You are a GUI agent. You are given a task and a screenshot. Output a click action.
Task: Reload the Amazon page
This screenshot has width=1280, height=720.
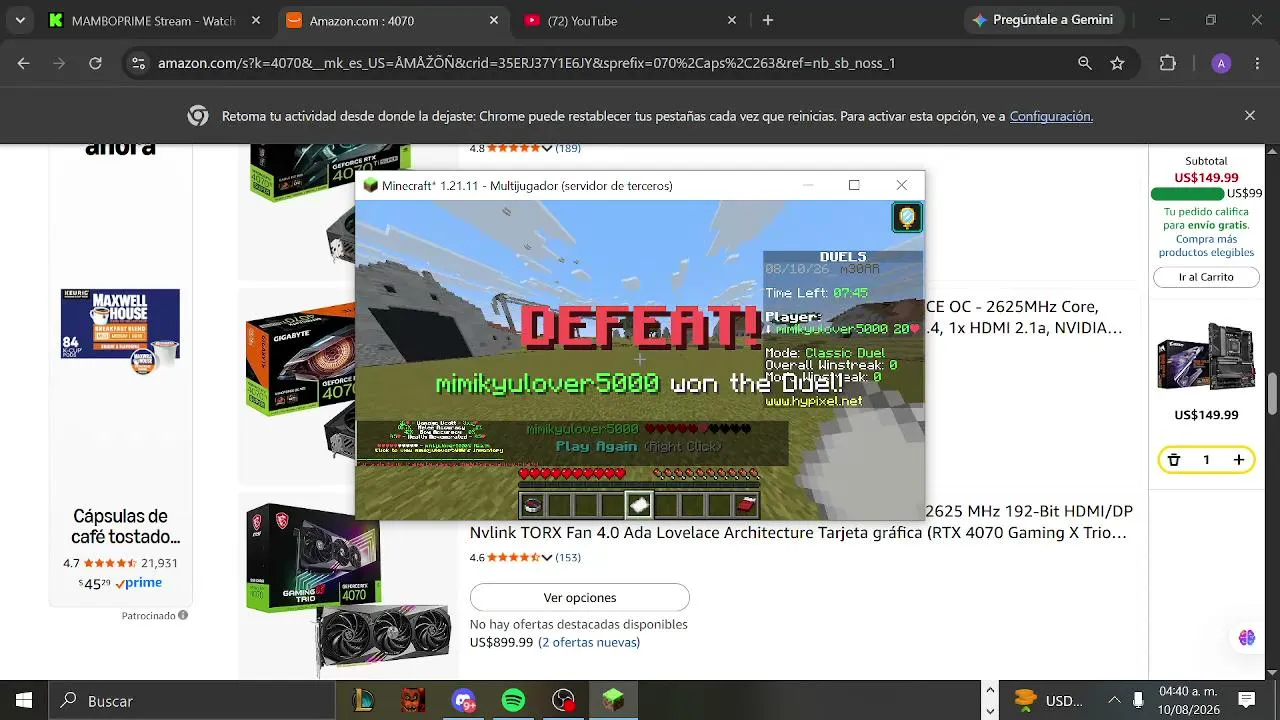[x=95, y=63]
